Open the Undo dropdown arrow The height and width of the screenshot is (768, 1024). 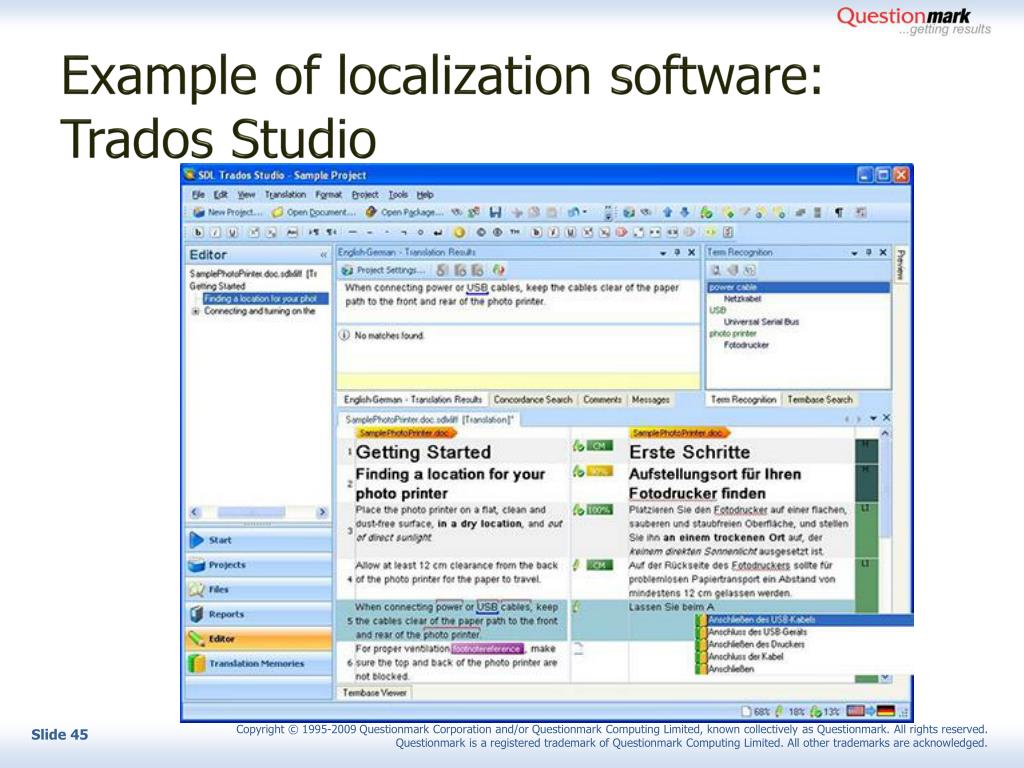tap(584, 212)
